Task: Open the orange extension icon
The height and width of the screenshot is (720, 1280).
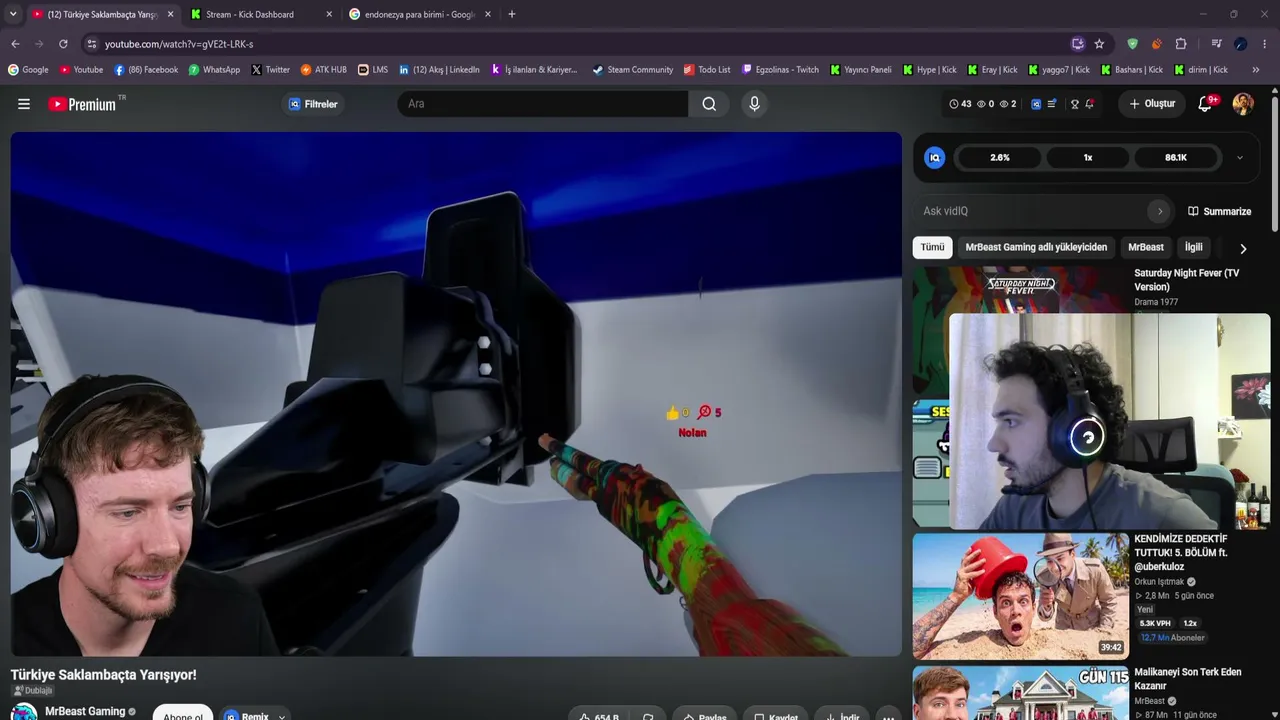Action: (x=1156, y=44)
